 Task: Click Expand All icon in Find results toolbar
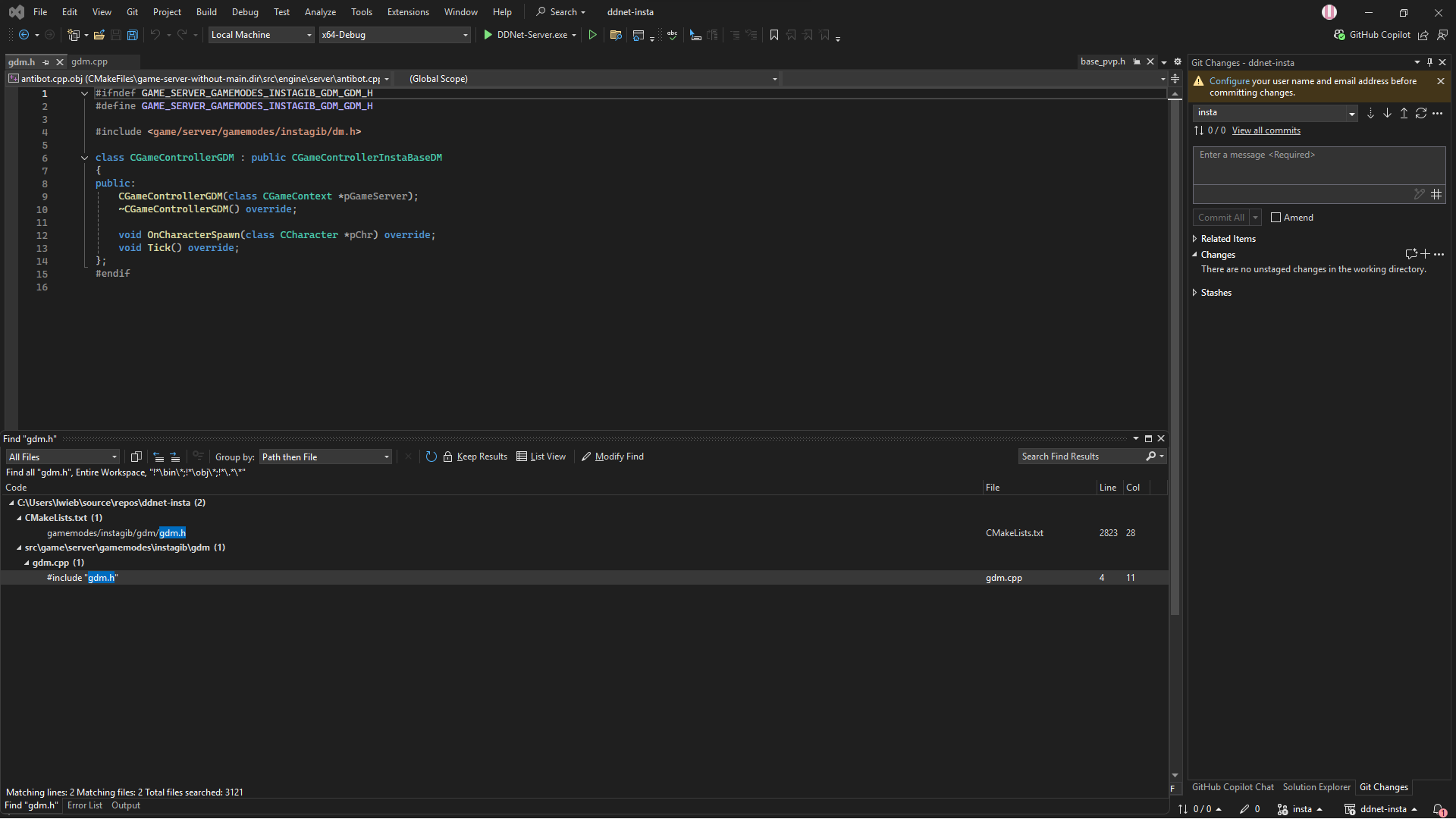click(175, 457)
